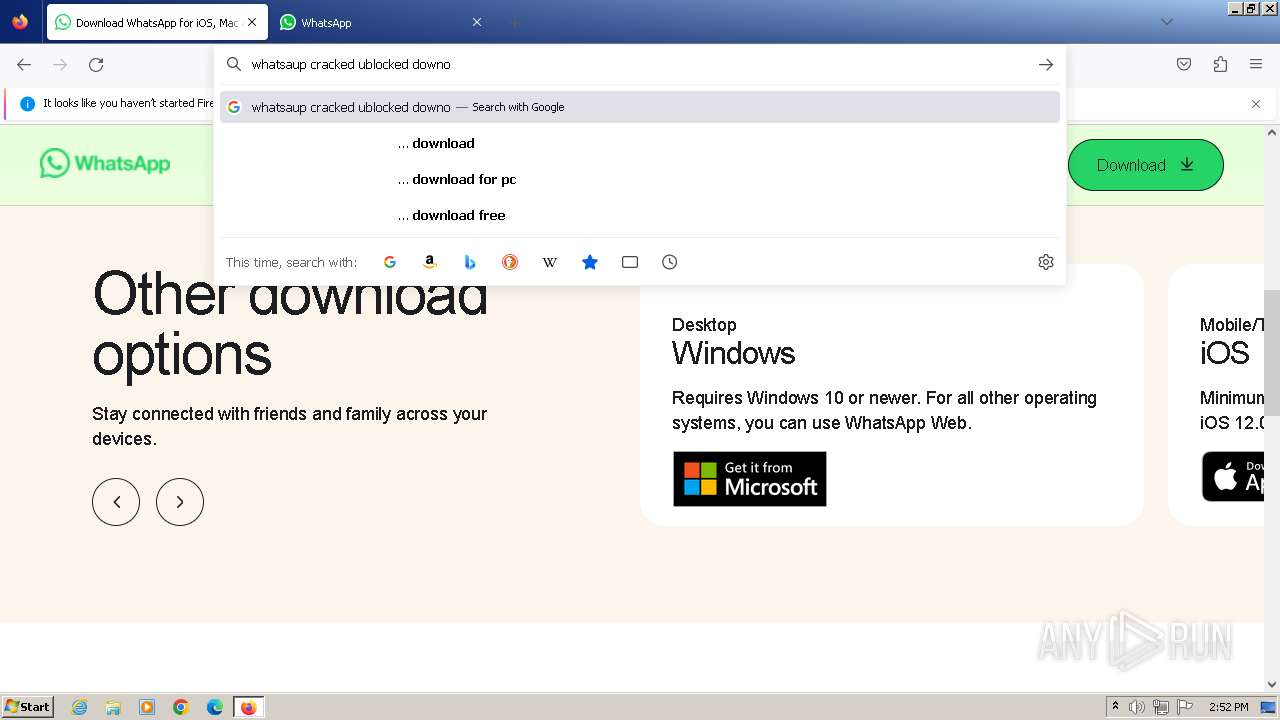This screenshot has width=1280, height=720.
Task: Dismiss the Firefox notification bar
Action: 1256,103
